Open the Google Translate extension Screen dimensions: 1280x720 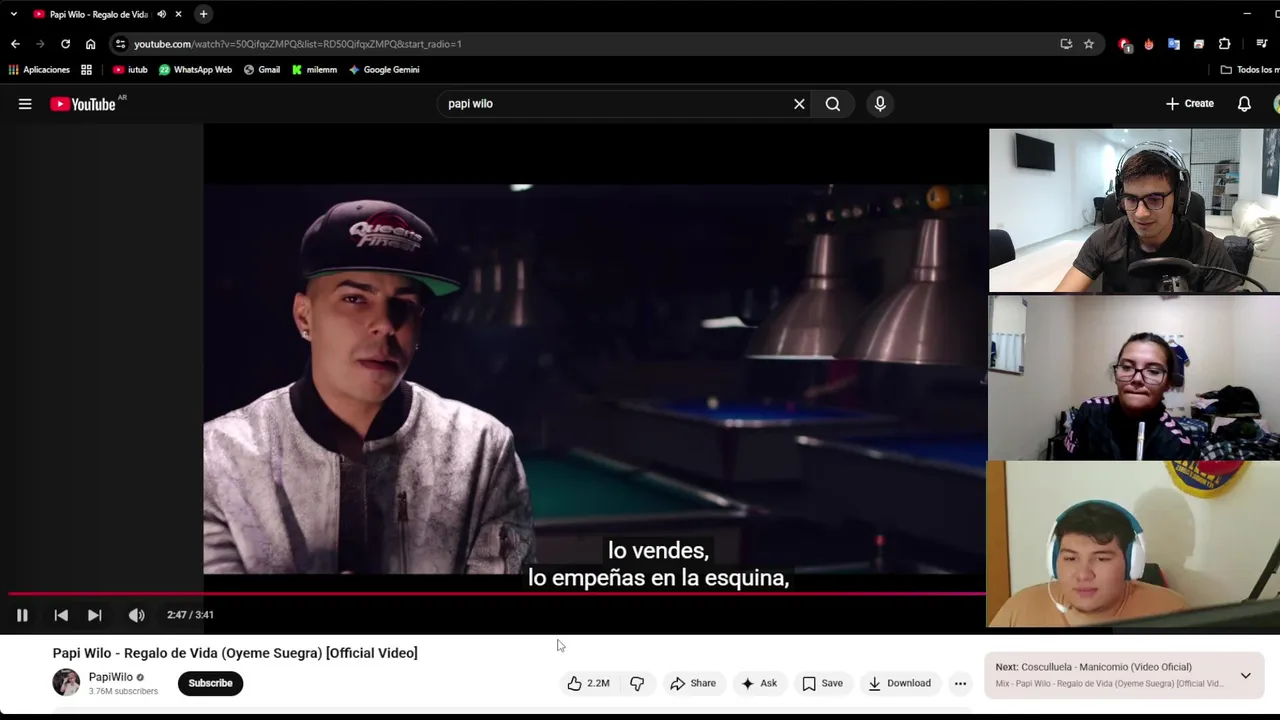click(x=1174, y=44)
